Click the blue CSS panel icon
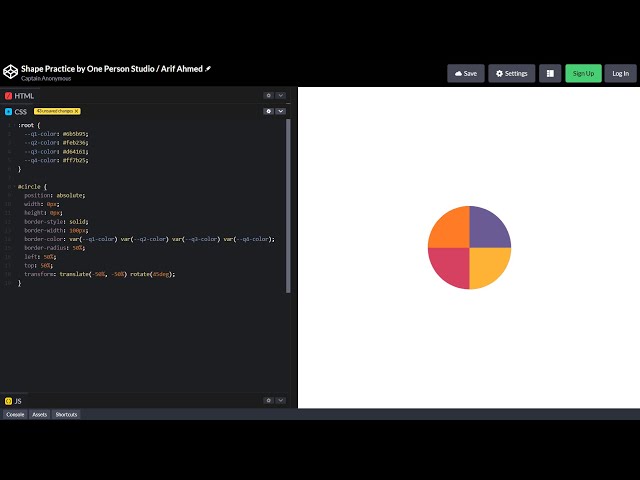Screen dimensions: 640x480 (x=8, y=111)
